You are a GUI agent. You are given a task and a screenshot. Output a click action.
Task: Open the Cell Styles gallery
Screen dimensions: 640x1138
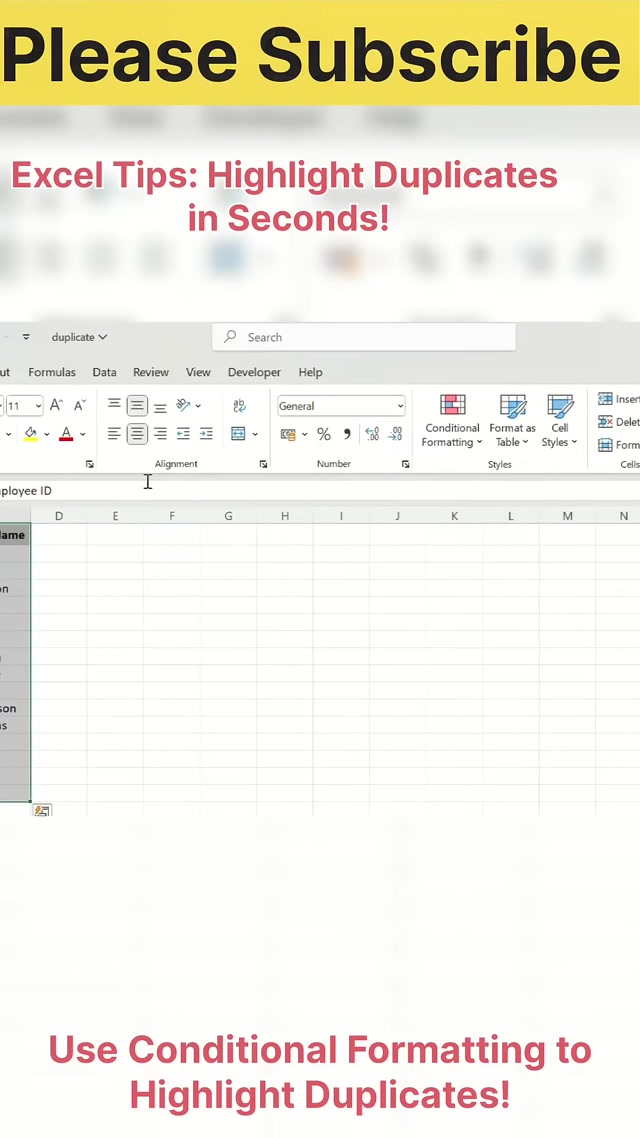coord(560,420)
